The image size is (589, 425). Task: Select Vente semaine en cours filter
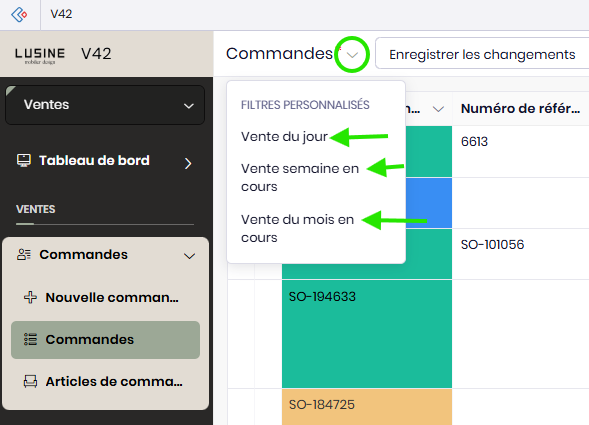click(x=300, y=177)
